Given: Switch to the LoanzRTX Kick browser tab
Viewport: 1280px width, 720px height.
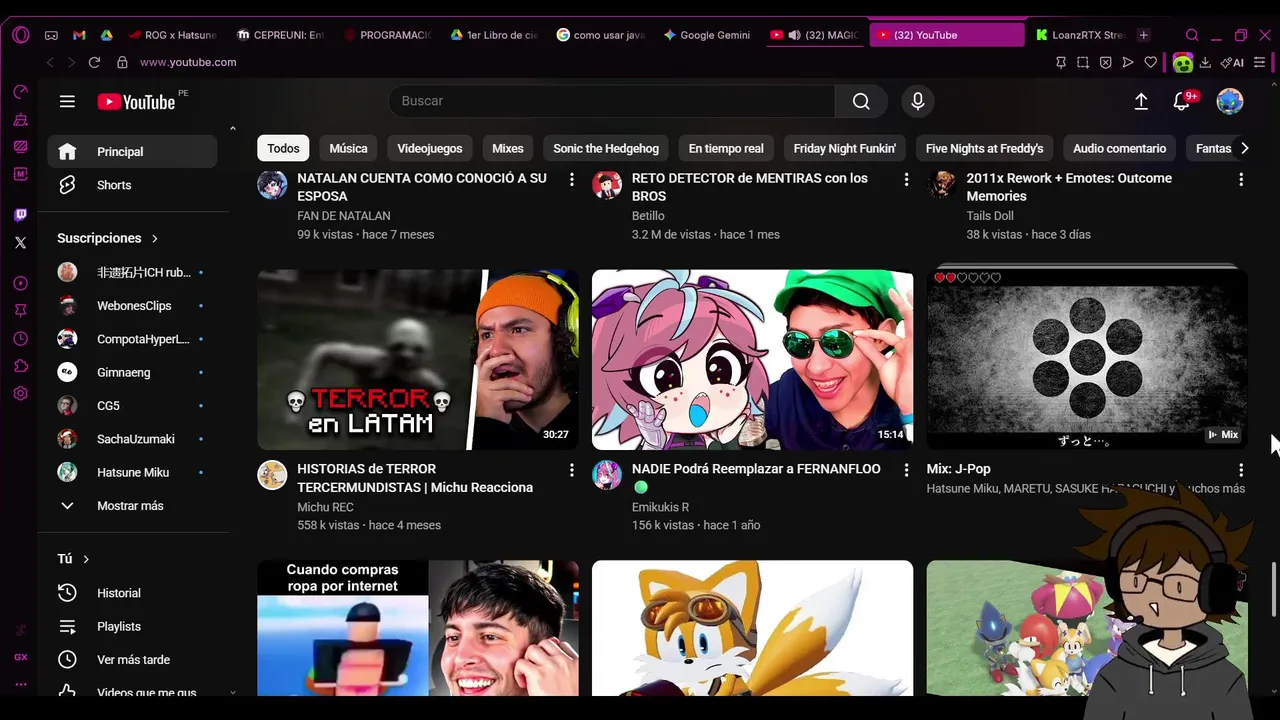Looking at the screenshot, I should click(x=1079, y=35).
